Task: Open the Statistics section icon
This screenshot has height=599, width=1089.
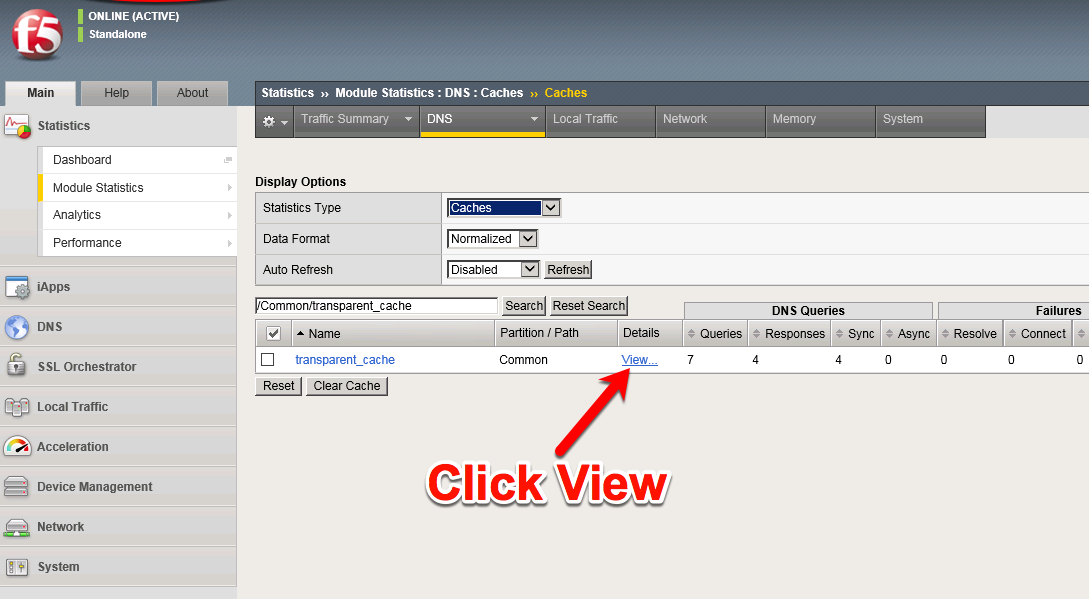Action: [17, 126]
